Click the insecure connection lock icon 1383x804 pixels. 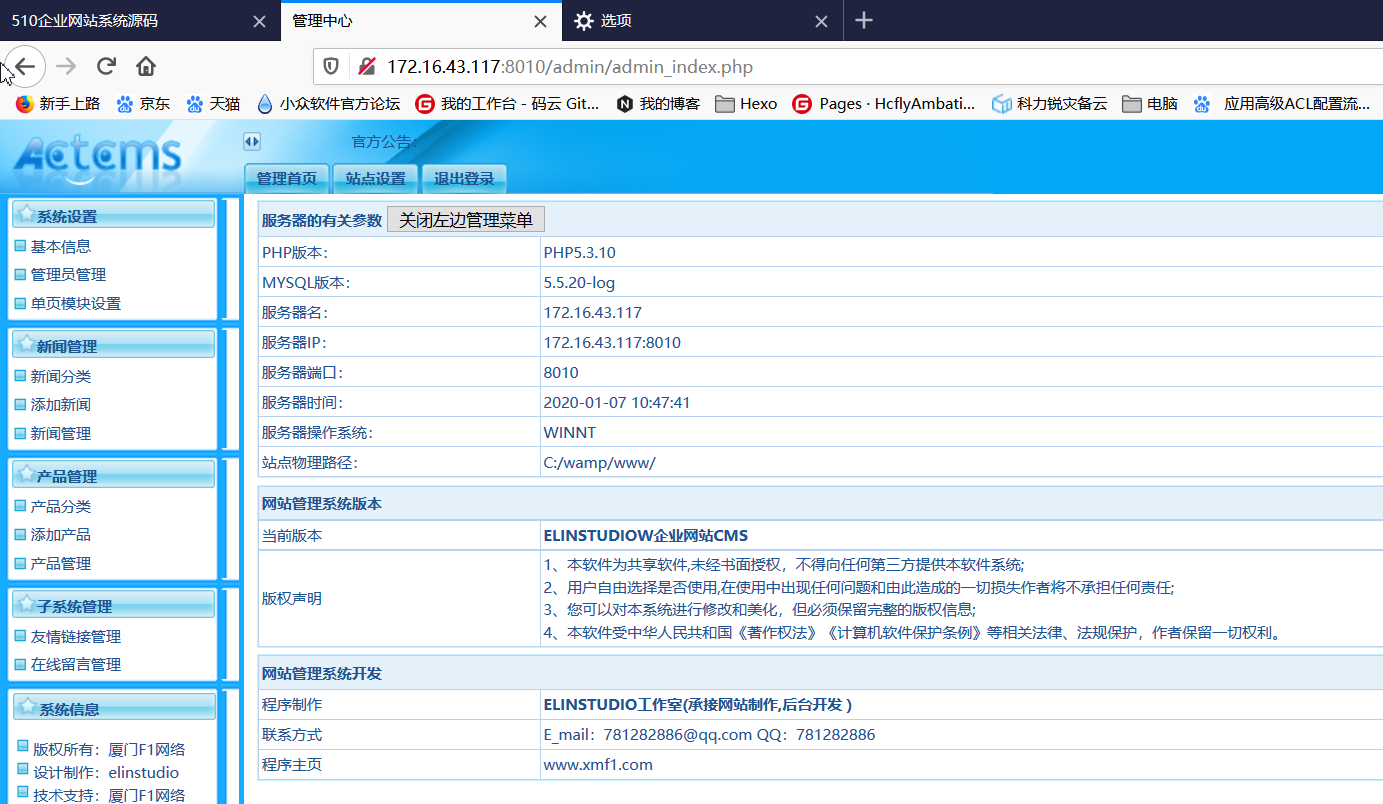click(367, 67)
